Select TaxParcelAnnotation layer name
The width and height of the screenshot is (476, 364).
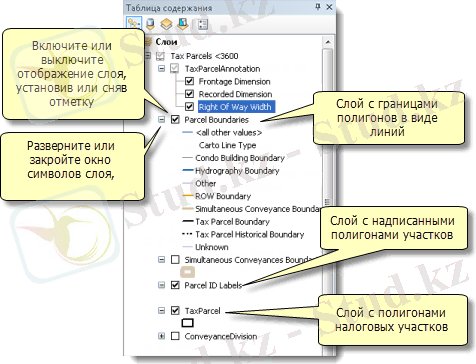coord(222,69)
